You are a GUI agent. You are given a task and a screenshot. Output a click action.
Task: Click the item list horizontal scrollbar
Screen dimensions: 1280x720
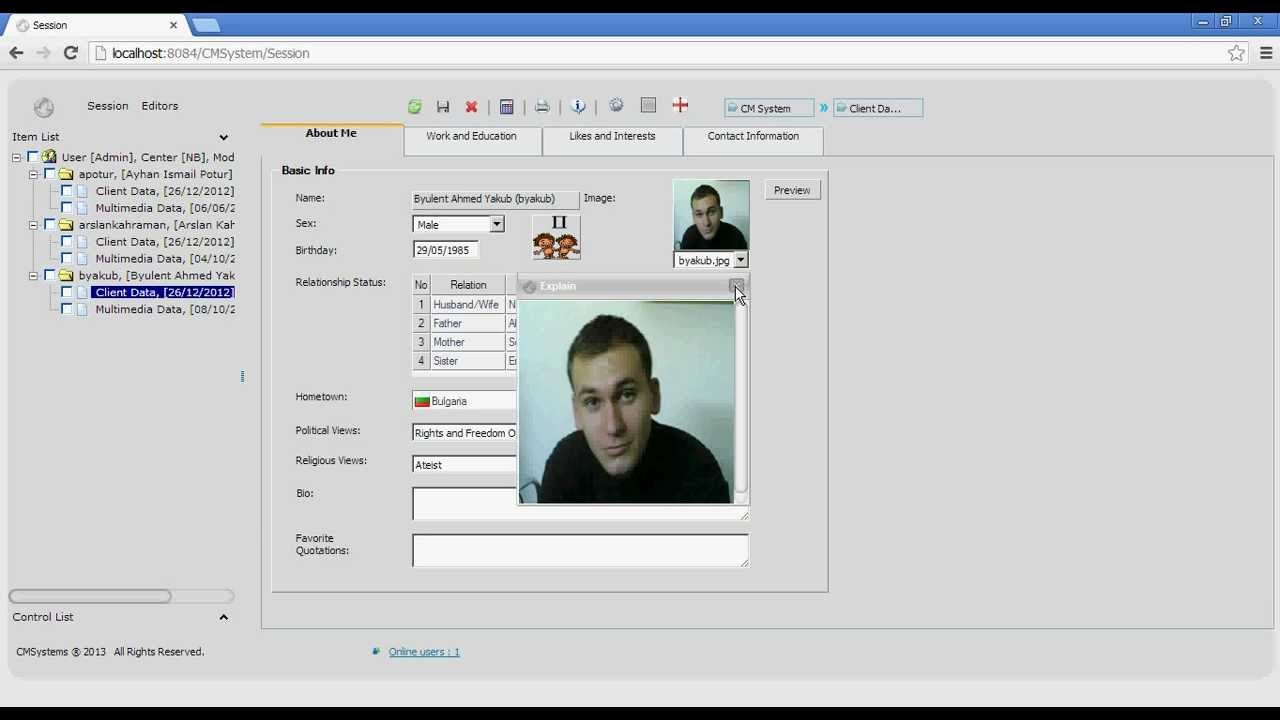(x=90, y=596)
